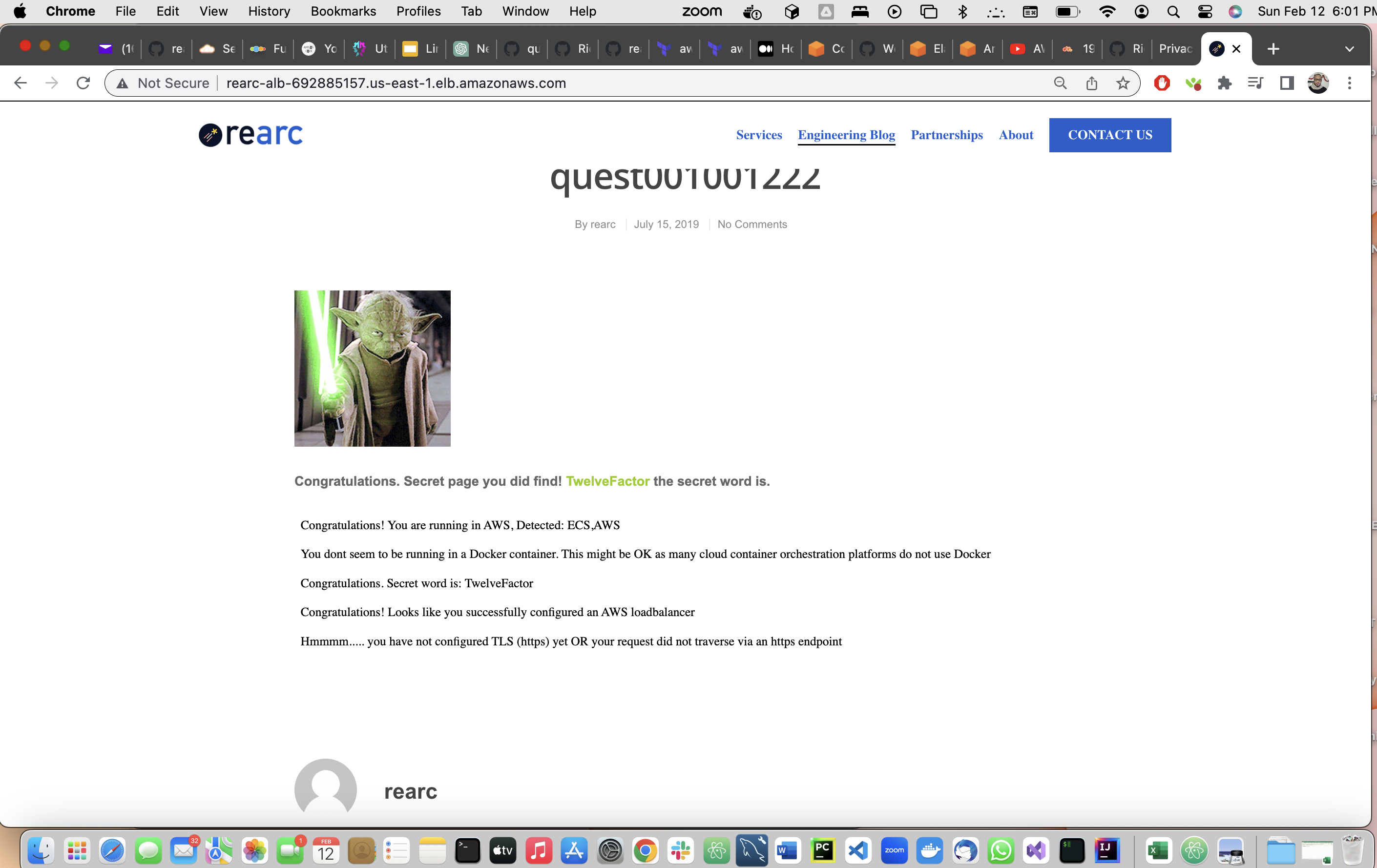Click the Engineering Blog navigation link
Image resolution: width=1377 pixels, height=868 pixels.
click(846, 135)
